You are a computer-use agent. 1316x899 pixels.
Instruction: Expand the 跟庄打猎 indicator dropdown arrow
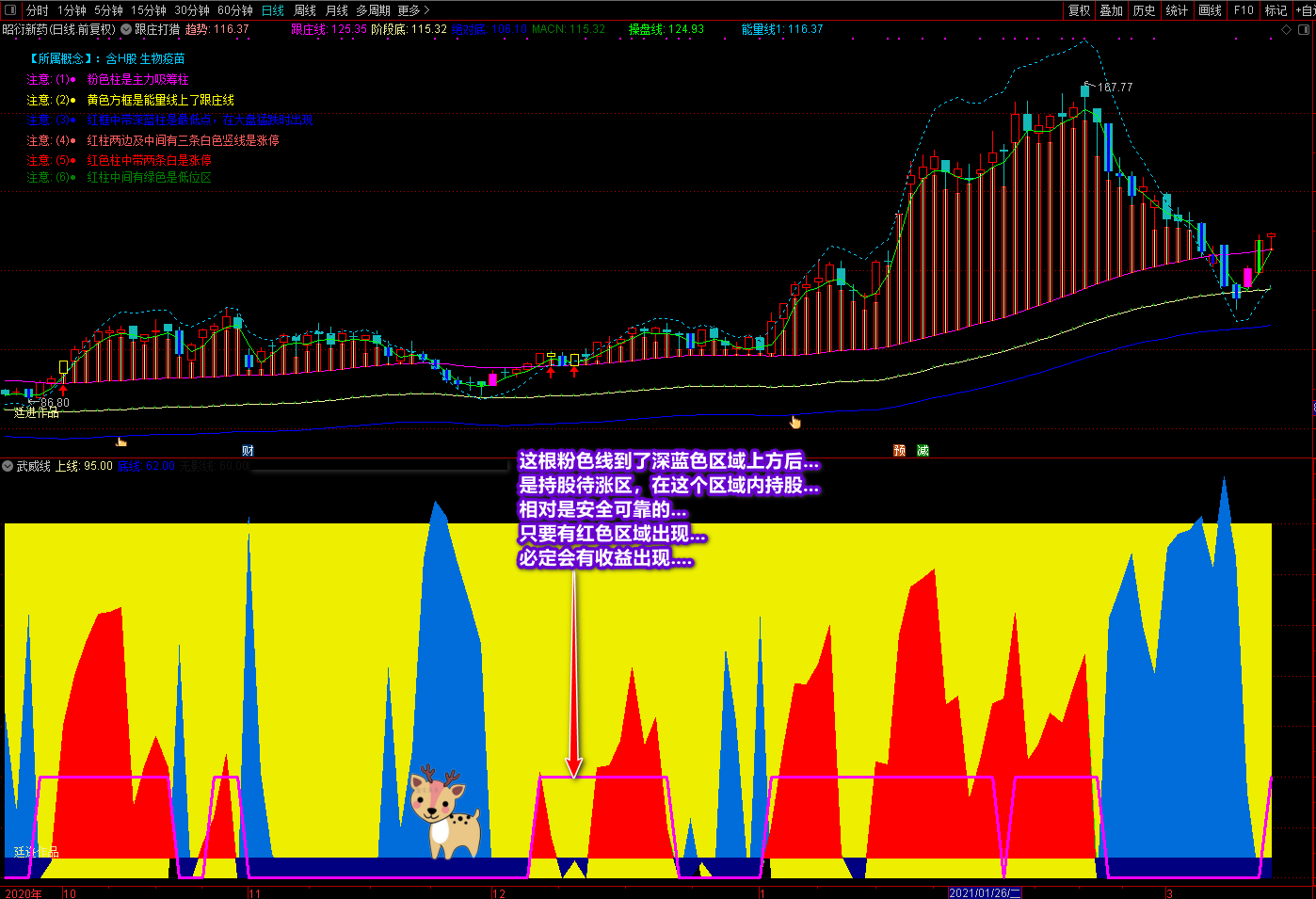(x=126, y=29)
